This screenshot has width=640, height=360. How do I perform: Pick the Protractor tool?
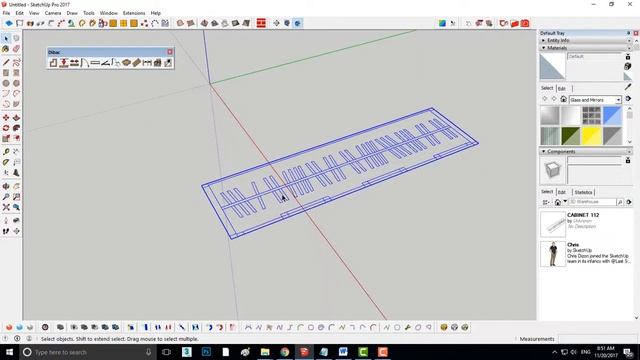[x=6, y=162]
